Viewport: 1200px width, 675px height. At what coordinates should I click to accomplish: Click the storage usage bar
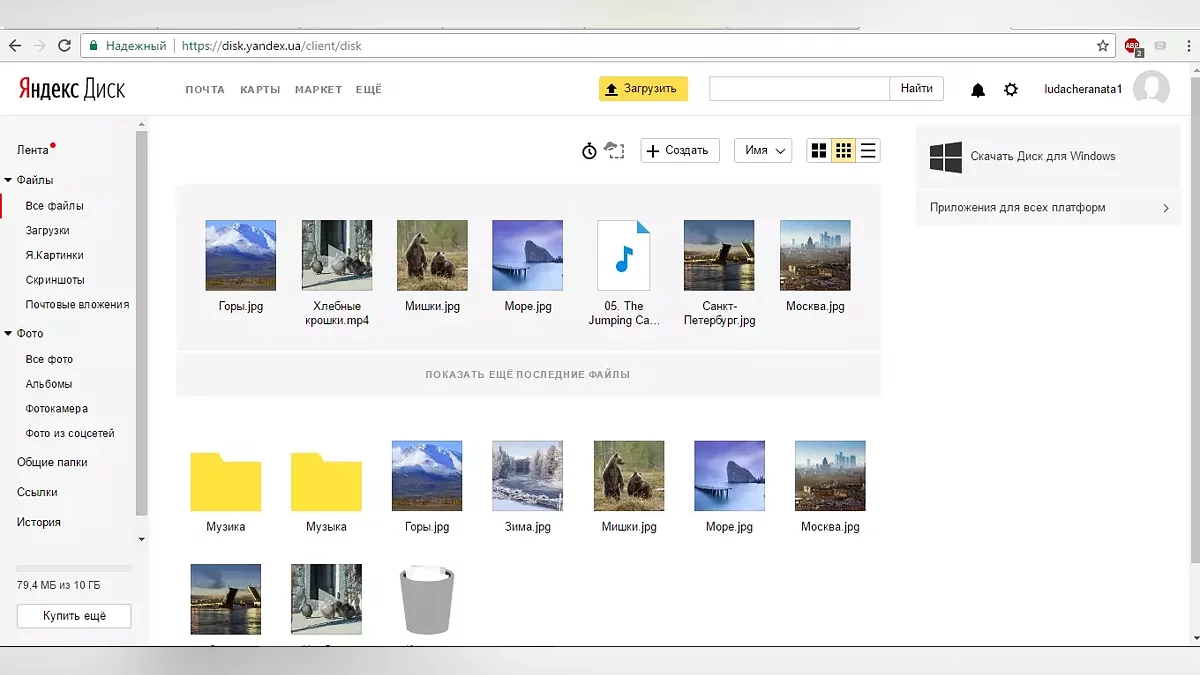pyautogui.click(x=74, y=568)
